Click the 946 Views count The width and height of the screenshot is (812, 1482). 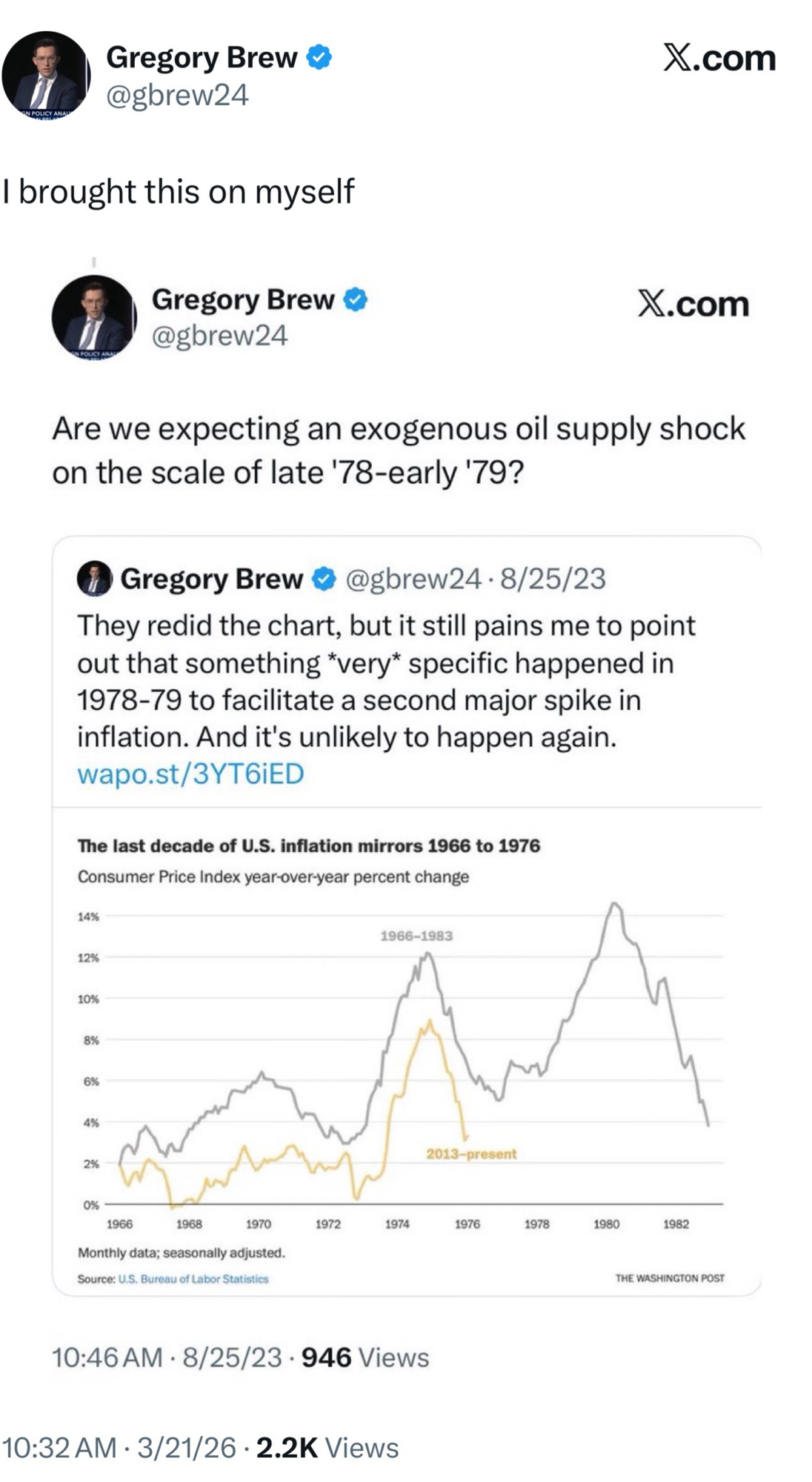(x=365, y=1358)
